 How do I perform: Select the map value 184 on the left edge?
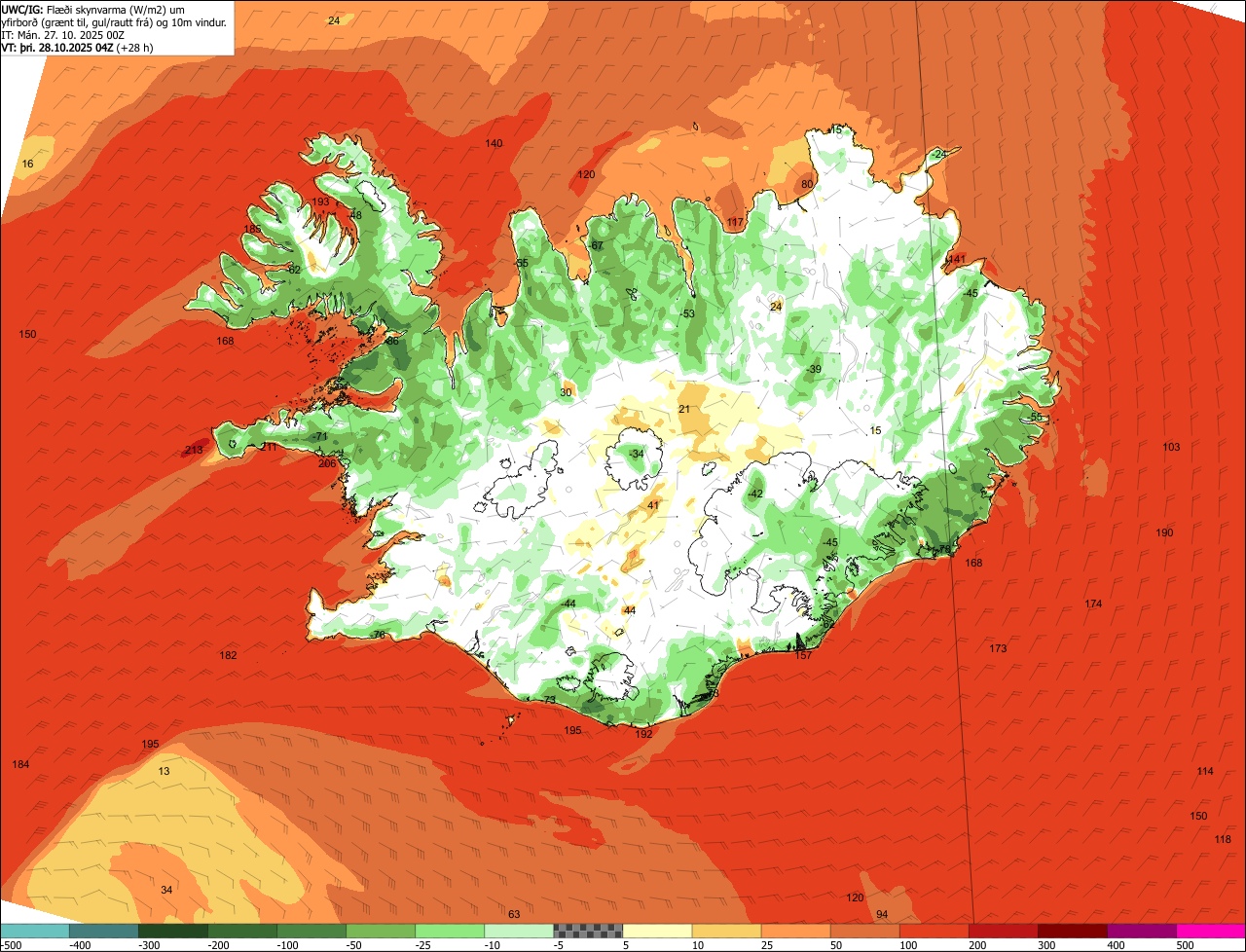click(x=20, y=764)
